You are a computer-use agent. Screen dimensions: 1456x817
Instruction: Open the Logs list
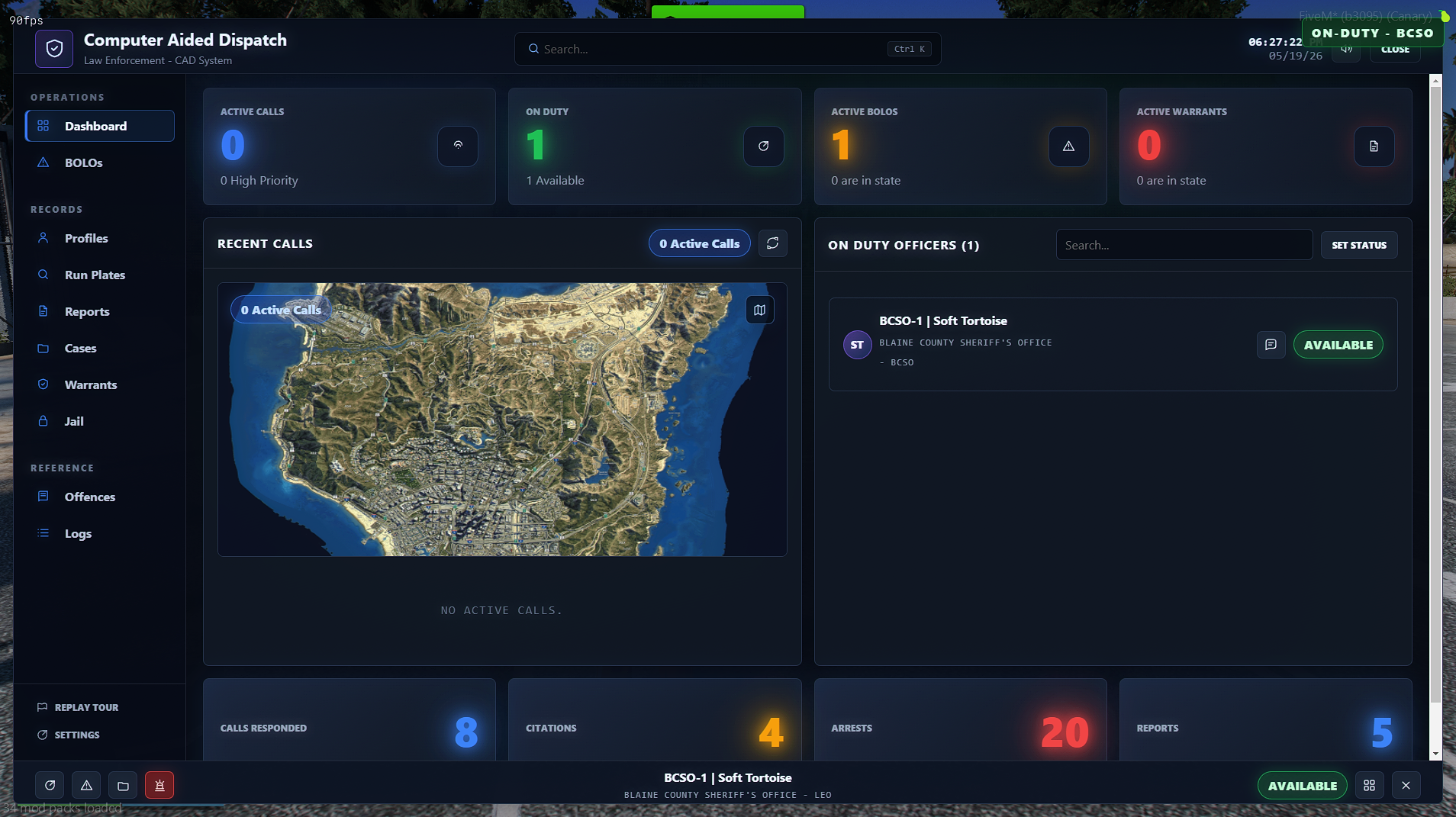(x=100, y=533)
